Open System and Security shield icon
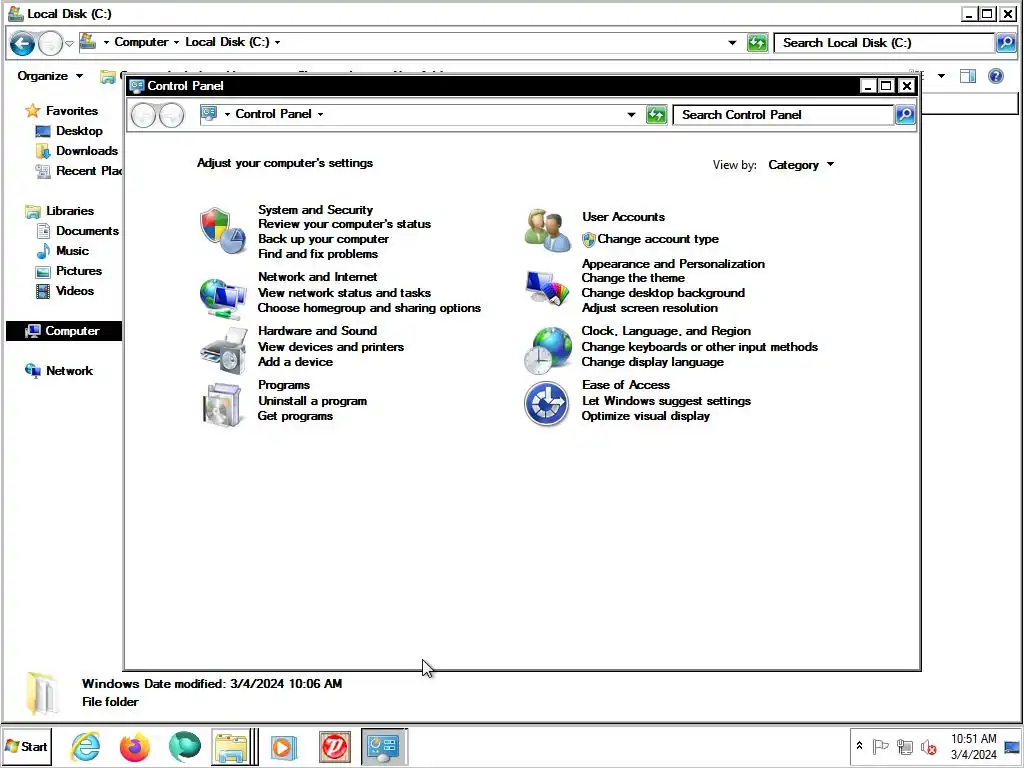This screenshot has width=1024, height=768. click(x=223, y=231)
